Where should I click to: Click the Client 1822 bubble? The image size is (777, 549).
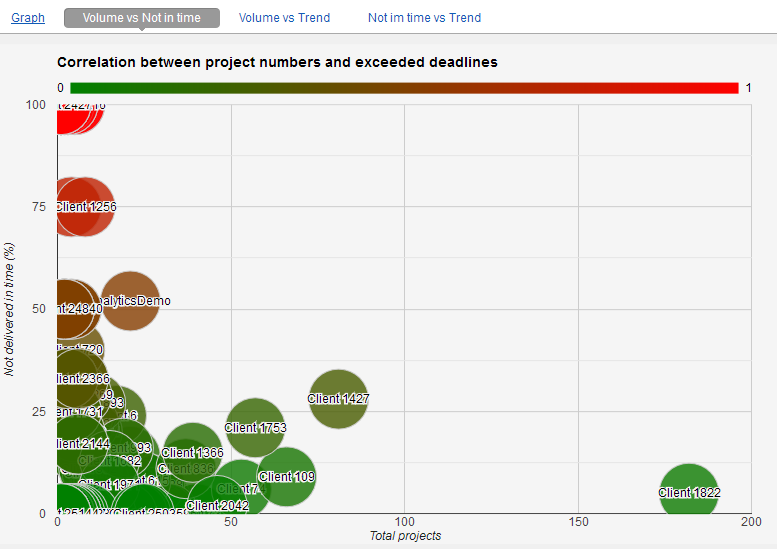(x=689, y=493)
